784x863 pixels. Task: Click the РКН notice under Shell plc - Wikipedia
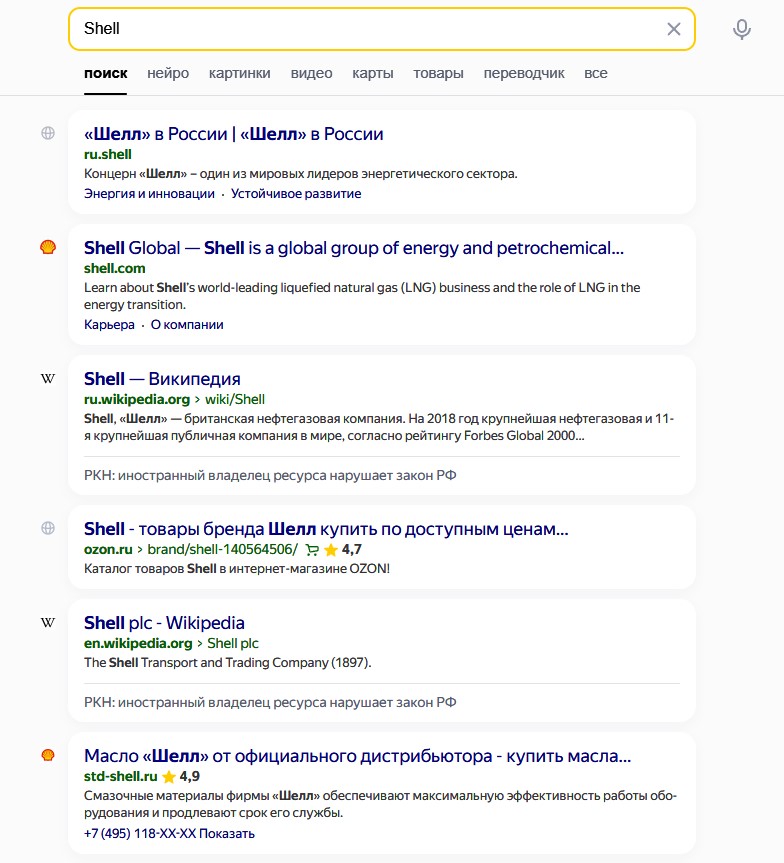[x=270, y=703]
